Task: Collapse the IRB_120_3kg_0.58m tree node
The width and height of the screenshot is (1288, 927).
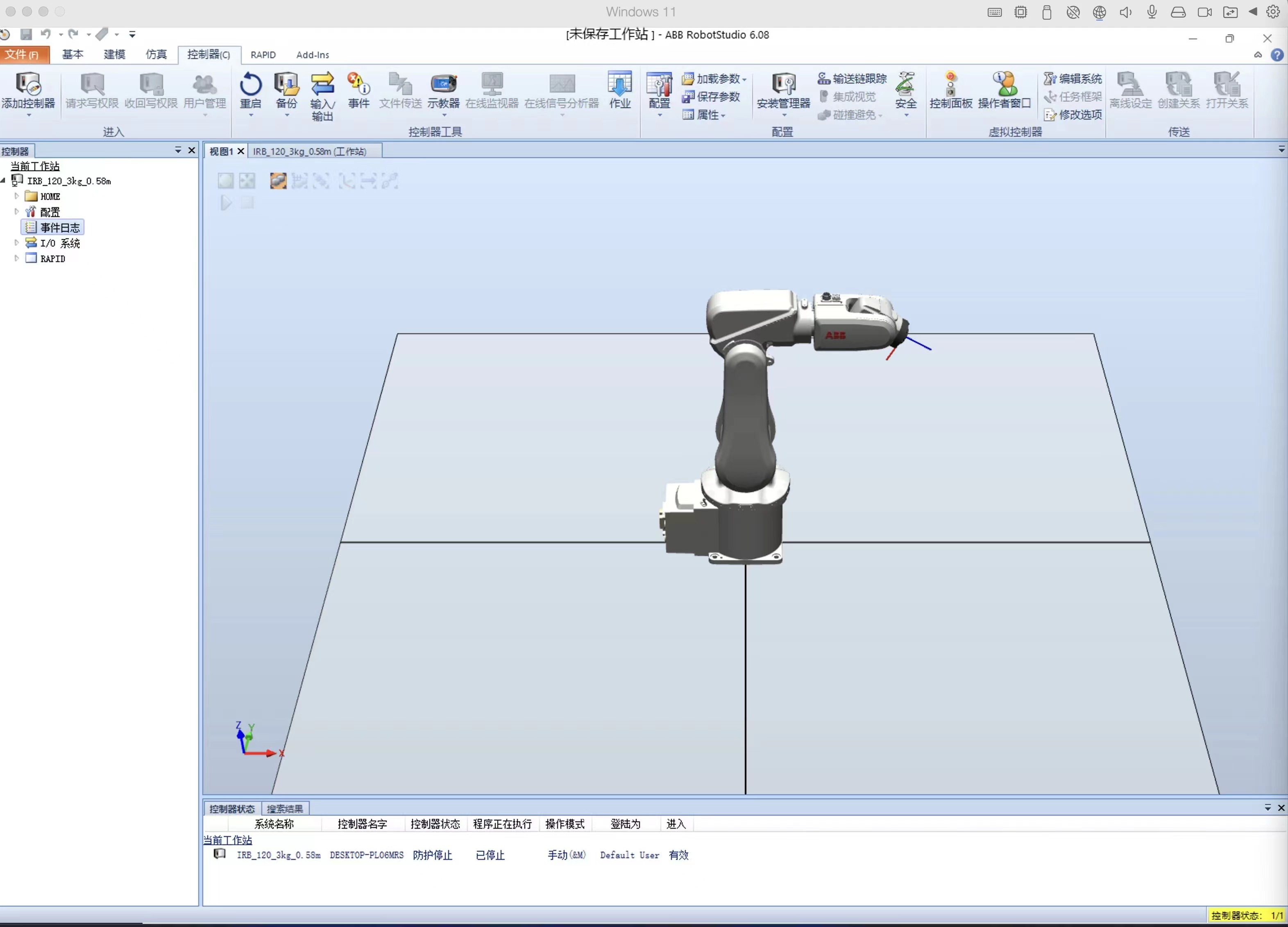Action: (3, 181)
